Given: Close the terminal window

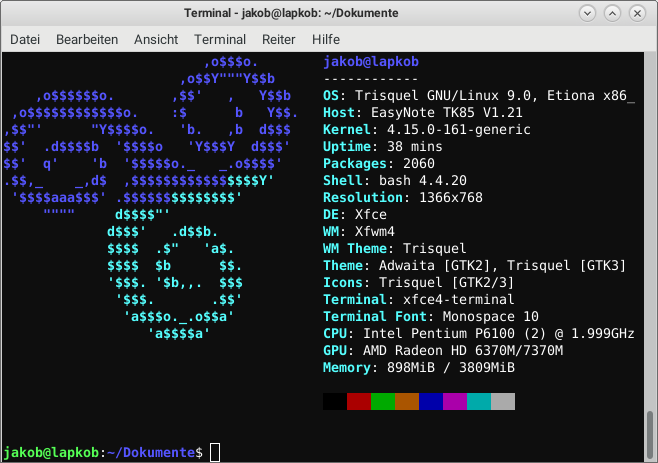Looking at the screenshot, I should coord(637,13).
